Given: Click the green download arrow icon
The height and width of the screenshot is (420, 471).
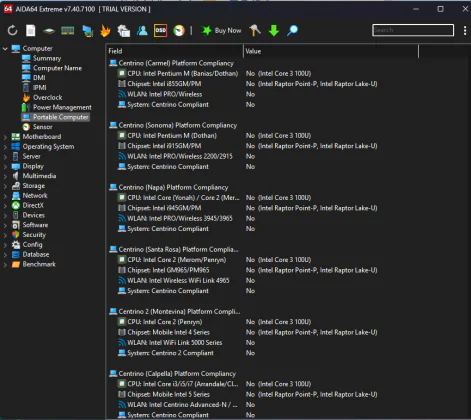Looking at the screenshot, I should [x=274, y=31].
